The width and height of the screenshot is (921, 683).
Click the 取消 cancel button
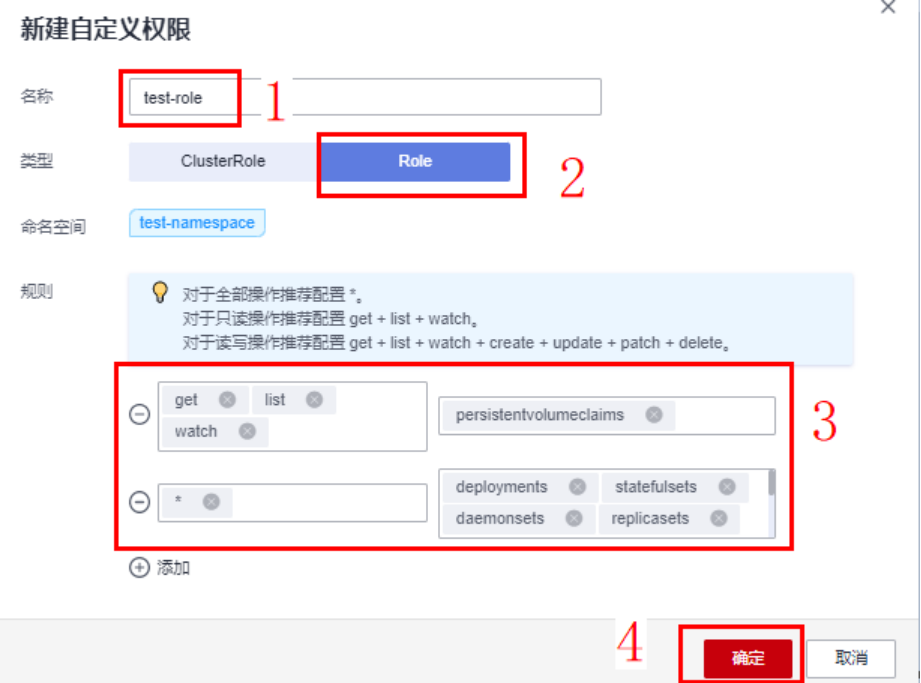(x=851, y=658)
